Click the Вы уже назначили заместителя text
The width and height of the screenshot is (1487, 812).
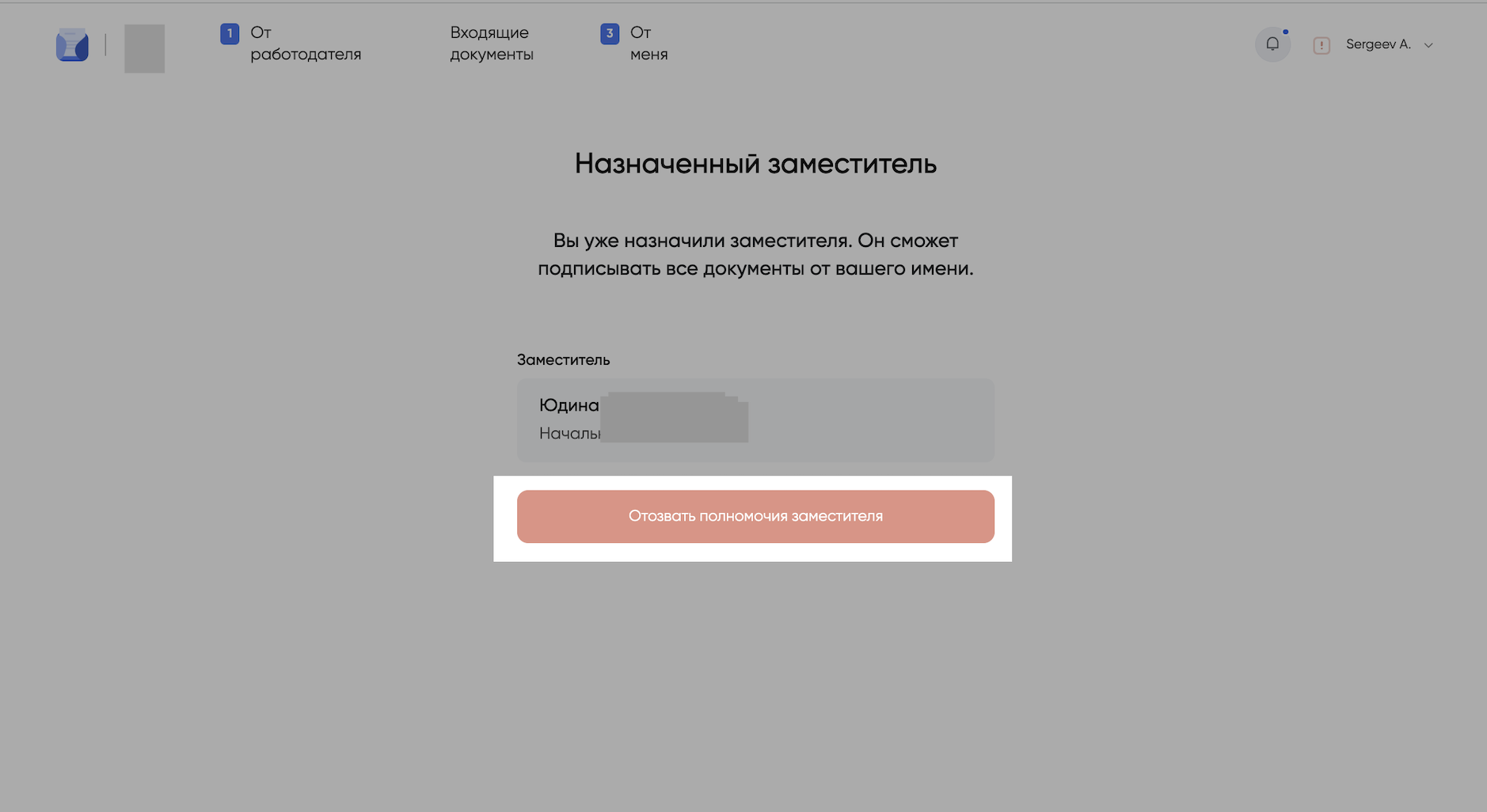point(755,241)
